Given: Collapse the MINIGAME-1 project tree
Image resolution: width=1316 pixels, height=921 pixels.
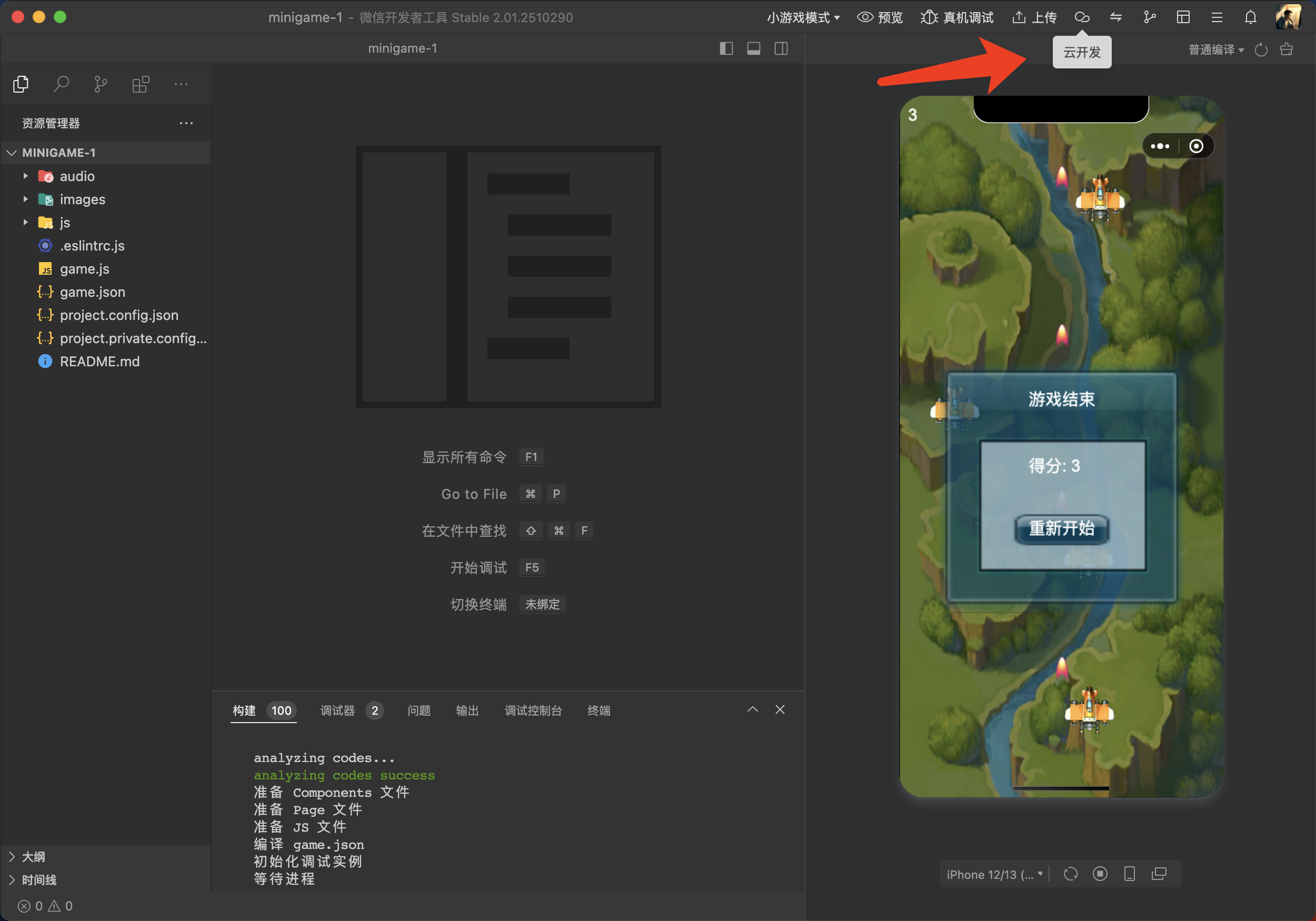Looking at the screenshot, I should pos(106,153).
